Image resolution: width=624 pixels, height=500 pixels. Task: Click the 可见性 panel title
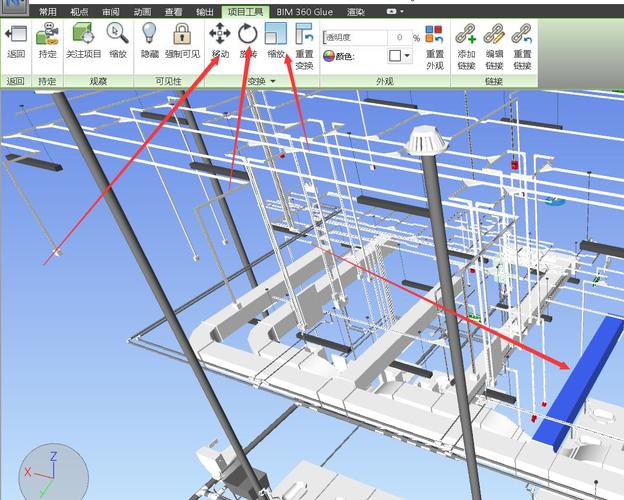(x=168, y=81)
